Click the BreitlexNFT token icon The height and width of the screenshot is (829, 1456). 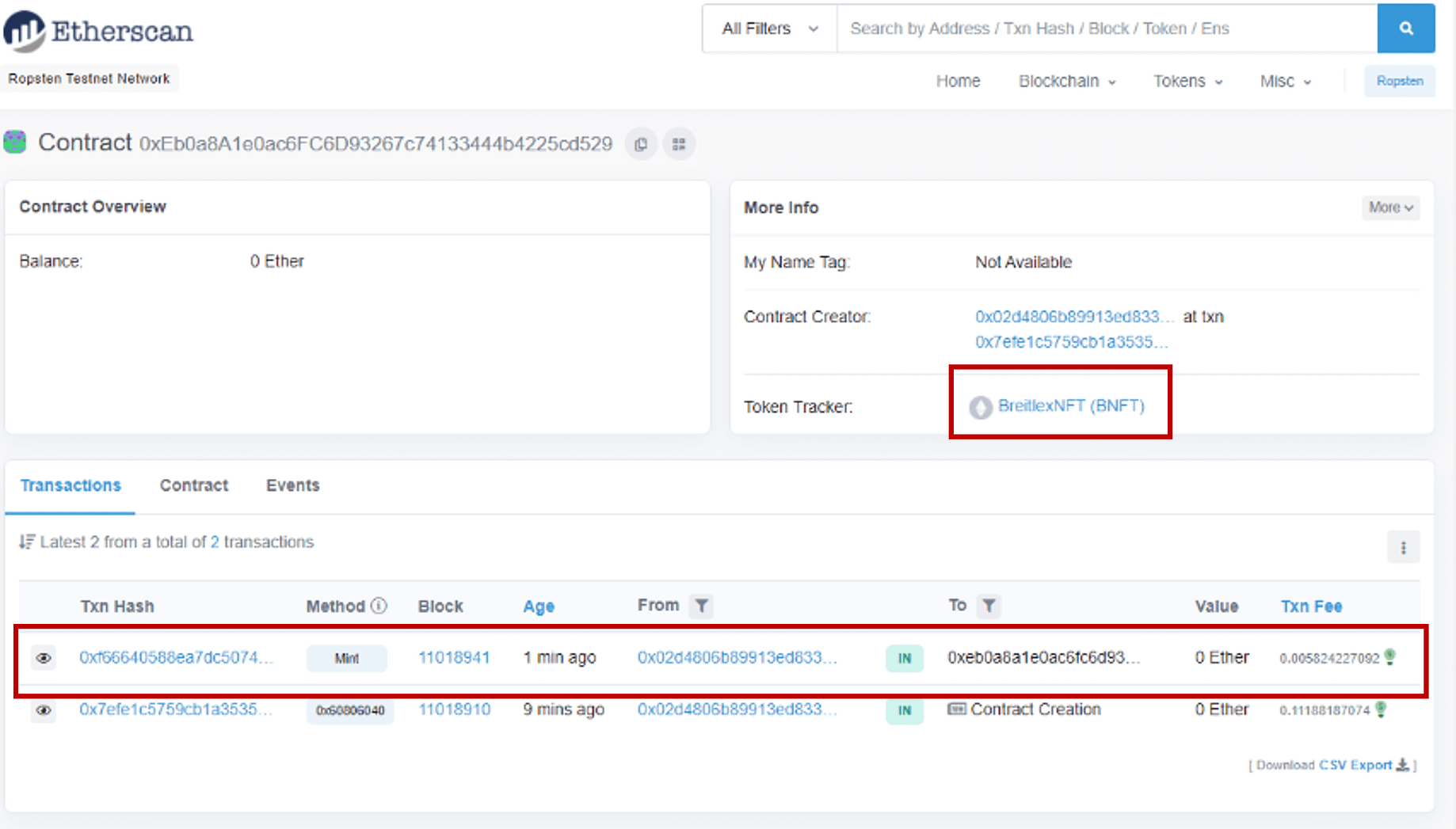981,407
